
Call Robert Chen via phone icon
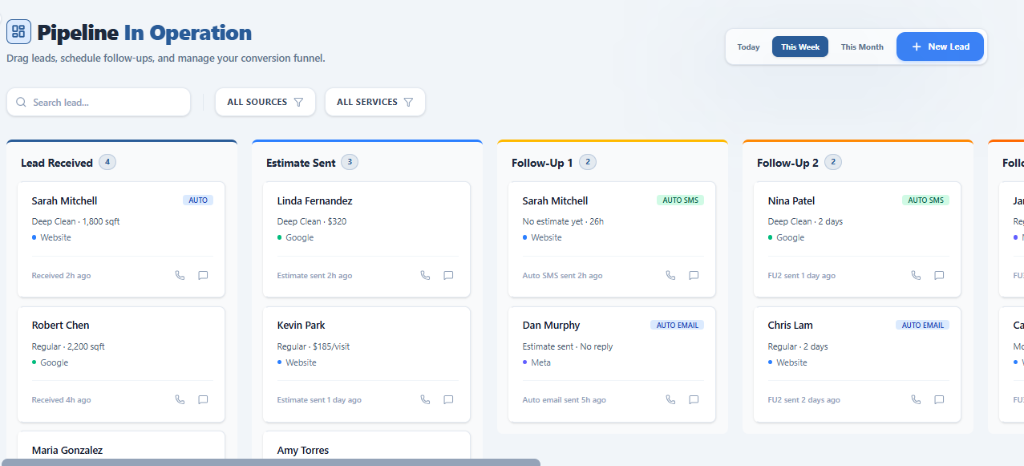click(180, 399)
